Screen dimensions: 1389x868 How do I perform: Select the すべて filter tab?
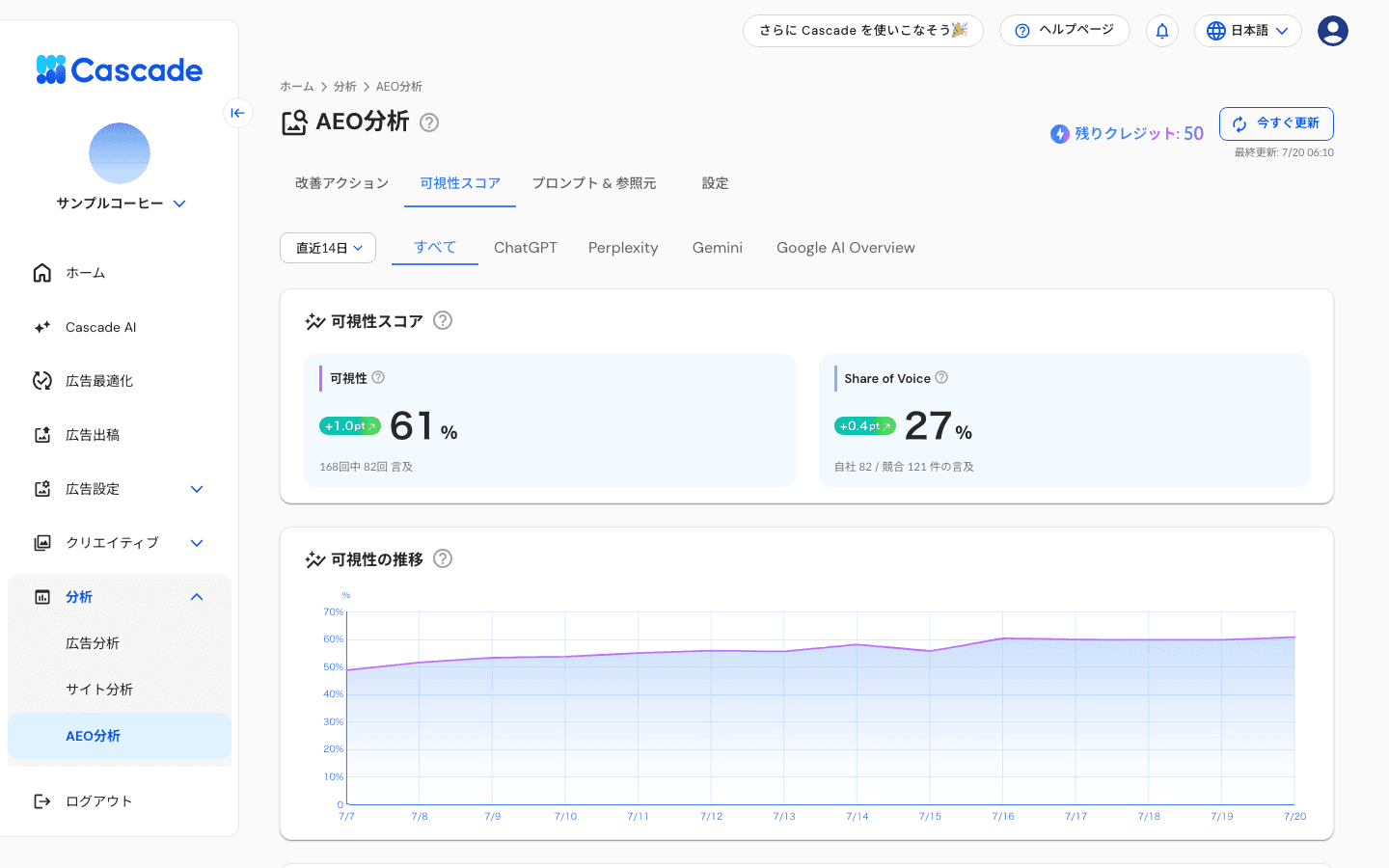(435, 247)
